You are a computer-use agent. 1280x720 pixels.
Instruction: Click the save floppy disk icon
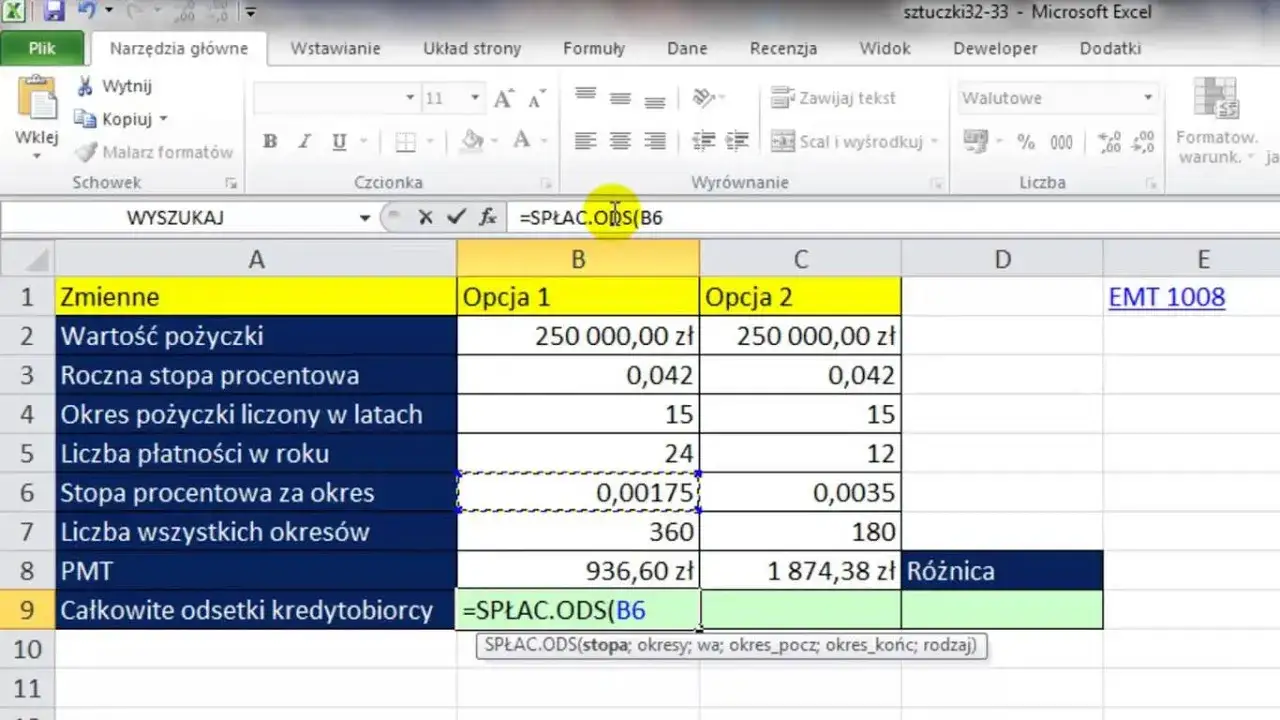pos(54,12)
